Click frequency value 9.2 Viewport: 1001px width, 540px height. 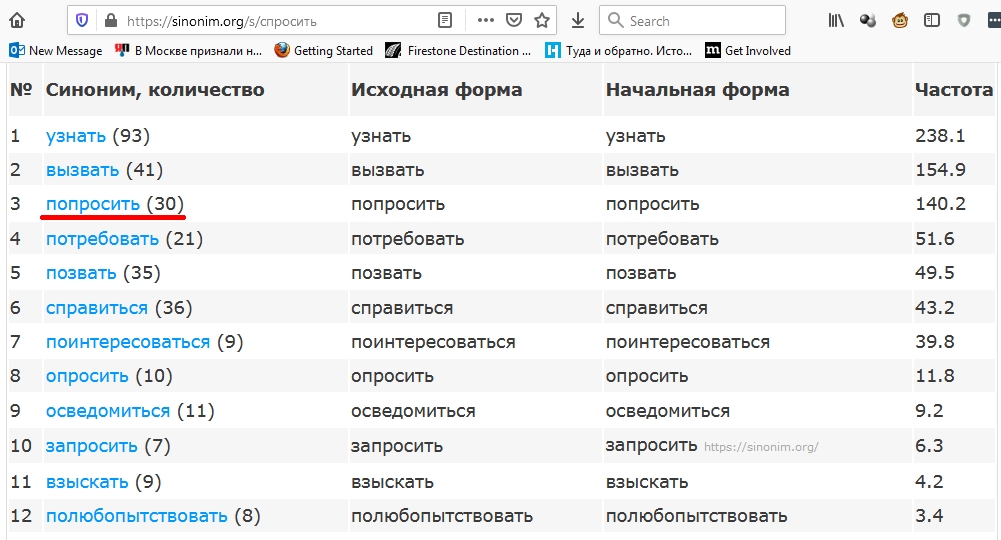click(x=929, y=410)
